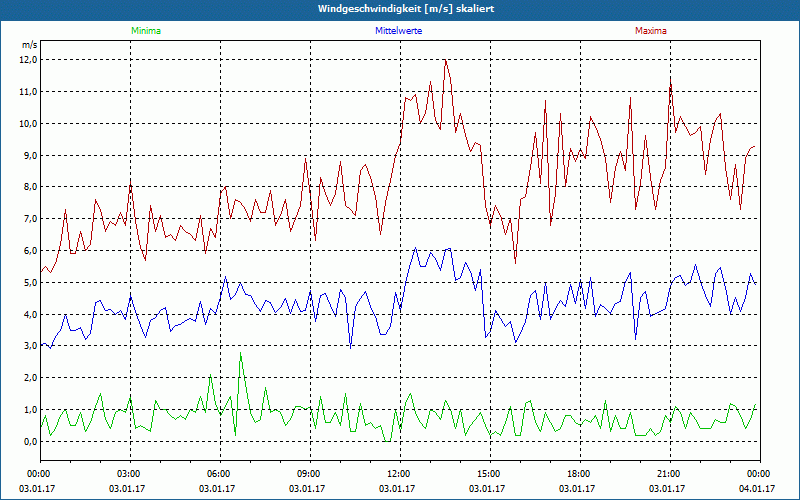The height and width of the screenshot is (500, 800).
Task: Click the 12:00 time axis label
Action: (399, 474)
